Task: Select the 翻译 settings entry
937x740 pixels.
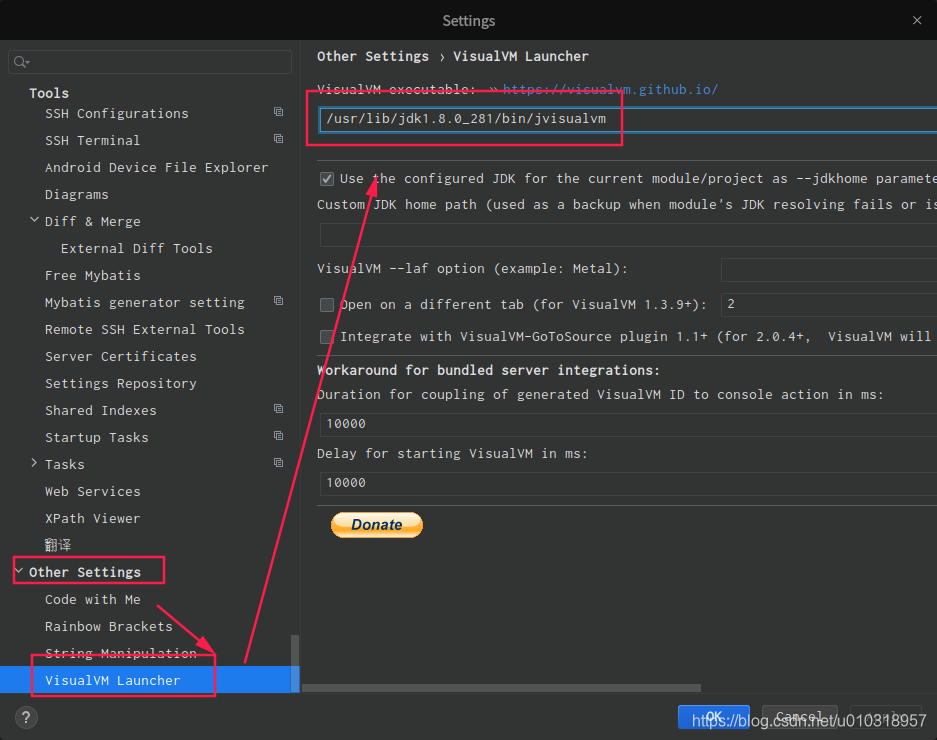Action: 58,545
